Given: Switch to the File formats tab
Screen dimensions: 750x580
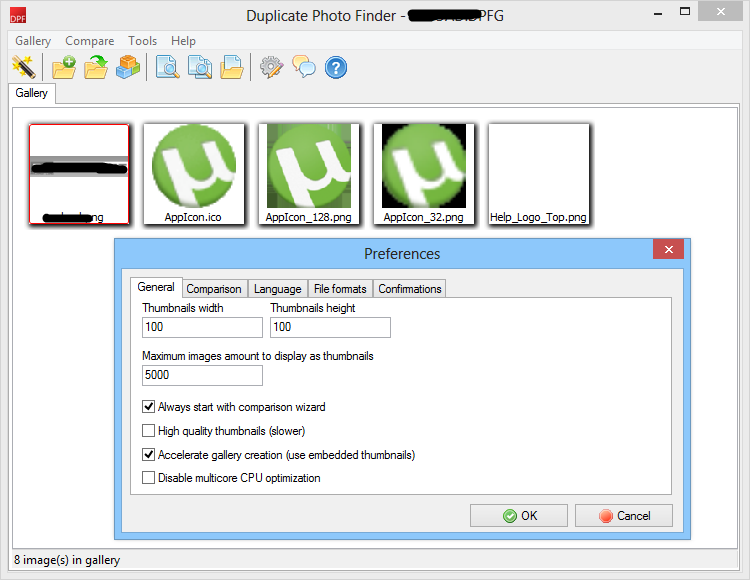Looking at the screenshot, I should [x=340, y=289].
